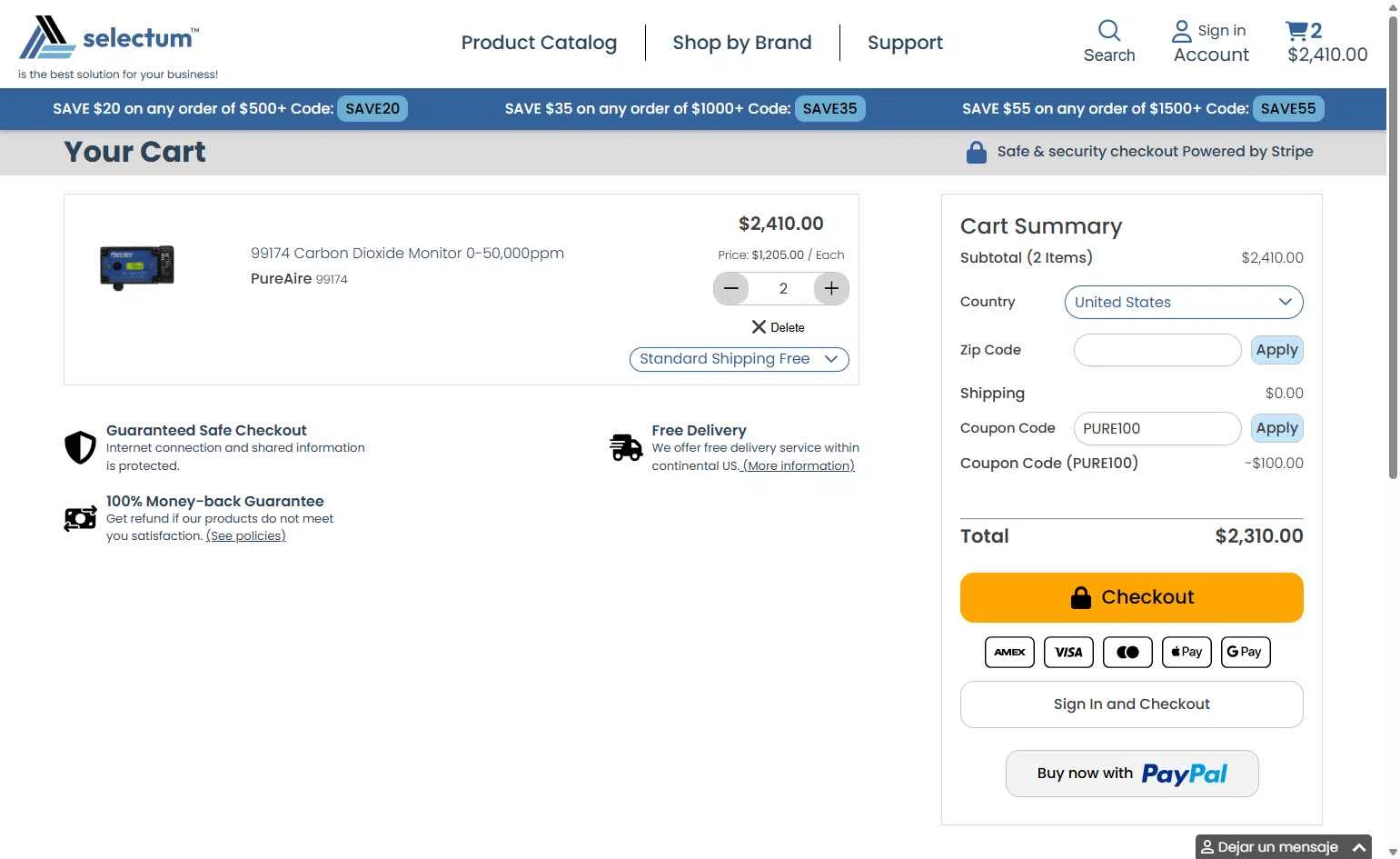Click the orange Checkout button
Image resolution: width=1400 pixels, height=859 pixels.
[1132, 597]
